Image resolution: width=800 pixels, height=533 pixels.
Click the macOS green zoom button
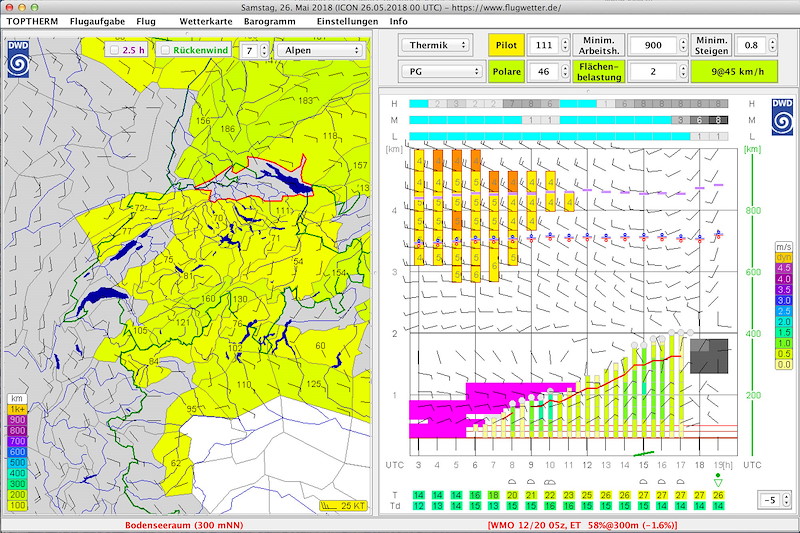point(34,7)
